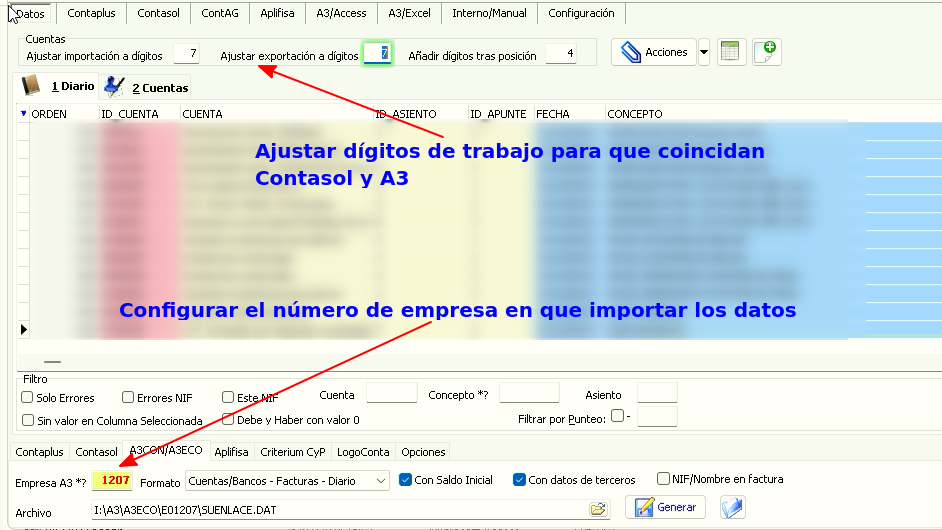
Task: Click the new document plus icon
Action: (766, 52)
